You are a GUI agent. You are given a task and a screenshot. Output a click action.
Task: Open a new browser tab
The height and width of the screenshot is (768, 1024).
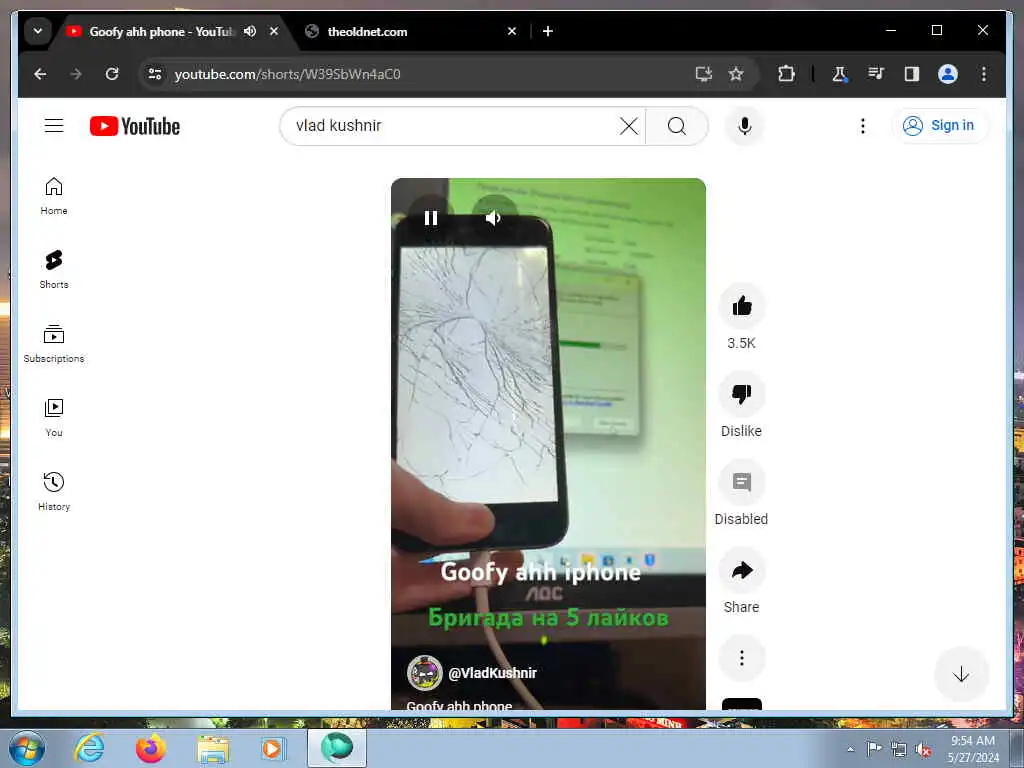coord(548,31)
